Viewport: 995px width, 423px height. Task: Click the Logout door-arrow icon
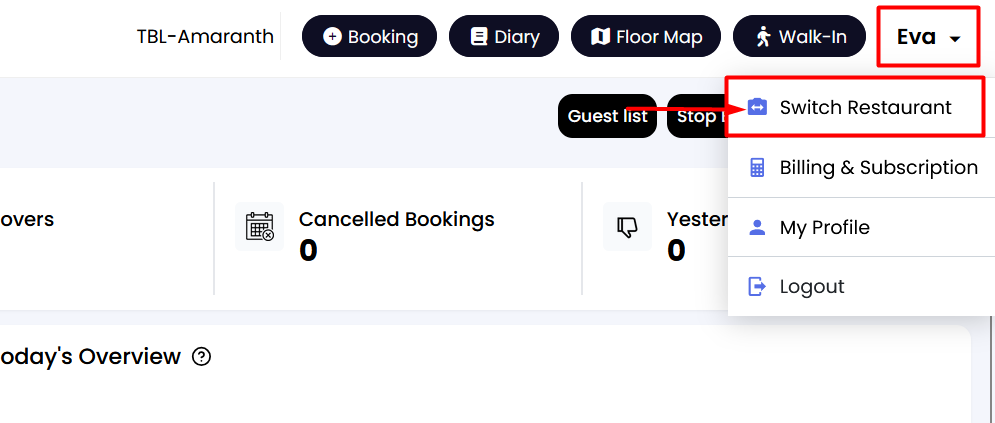(757, 287)
